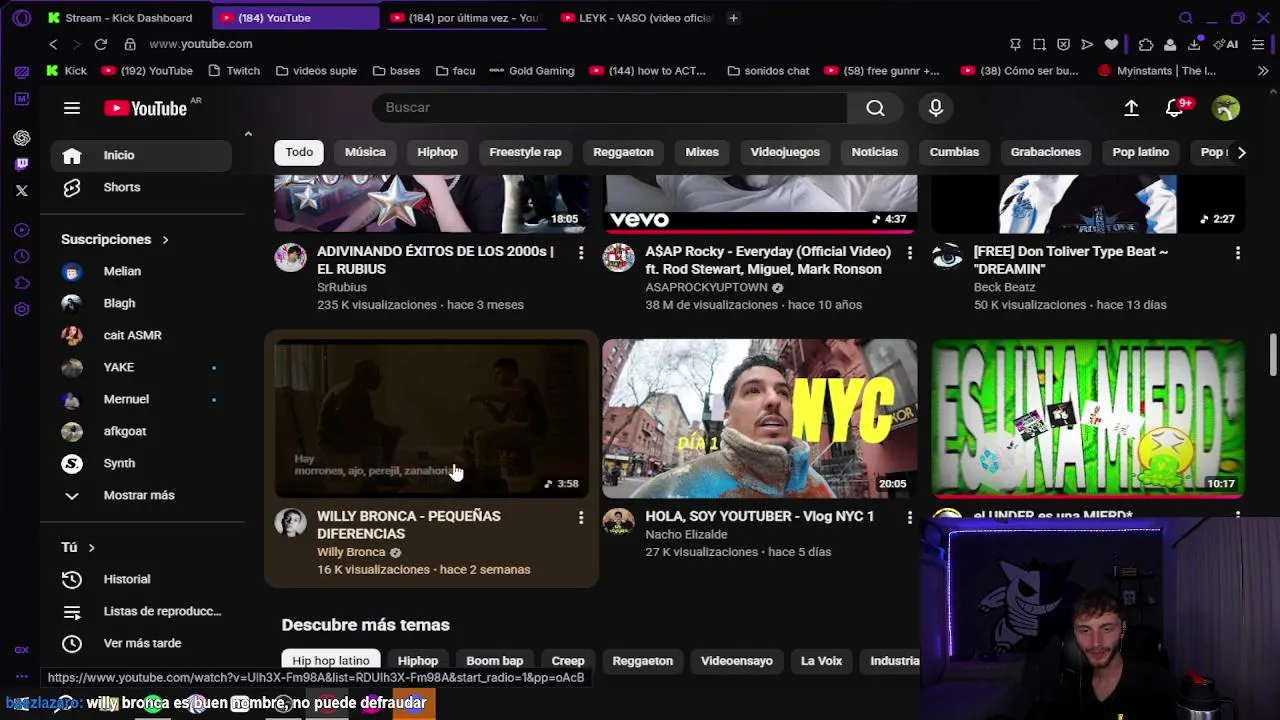Image resolution: width=1280 pixels, height=720 pixels.
Task: Open ChatGPT in the Opera sidebar
Action: click(22, 138)
